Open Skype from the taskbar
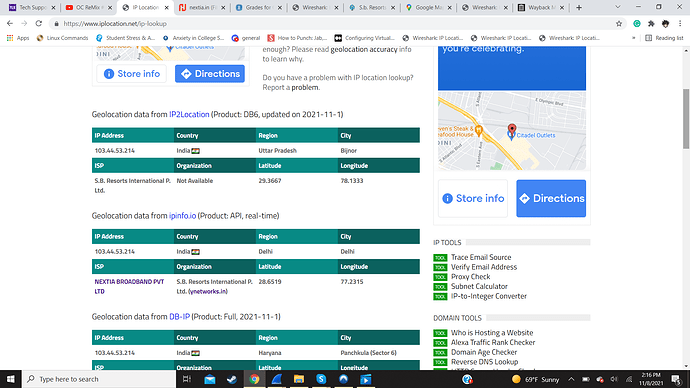 tap(321, 379)
